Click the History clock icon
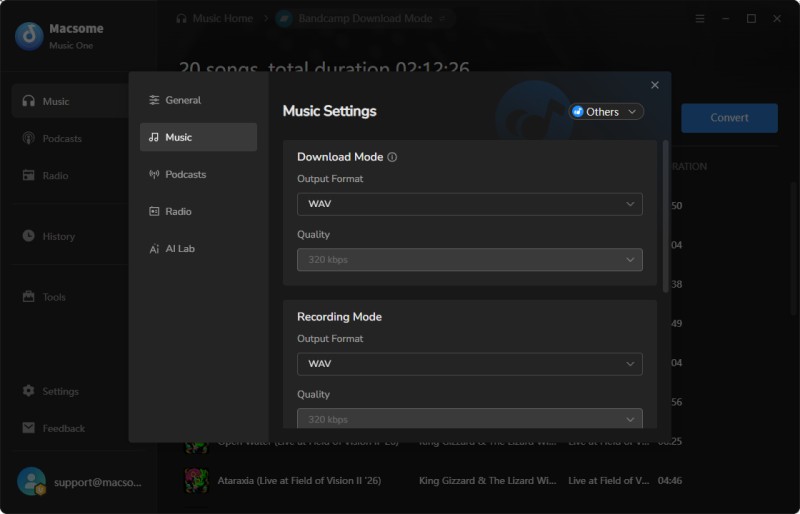Image resolution: width=800 pixels, height=514 pixels. coord(29,236)
